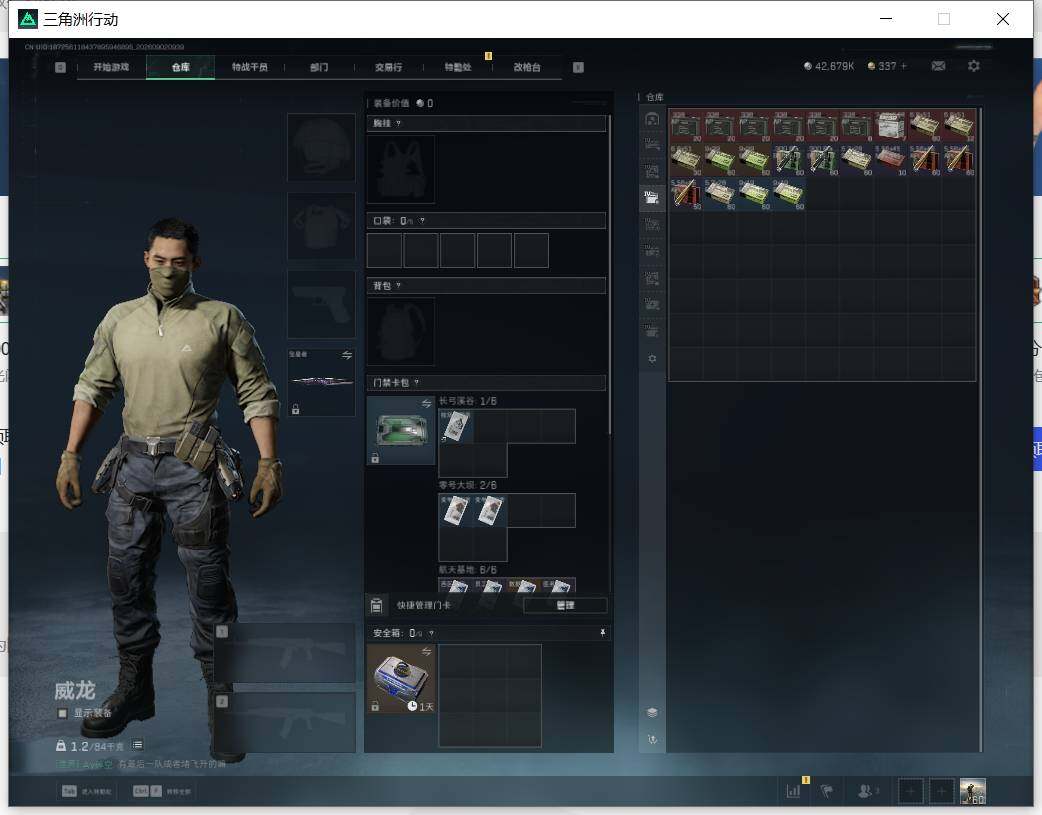Viewport: 1042px width, 815px height.
Task: Click the 管理 button for keycards
Action: click(x=565, y=605)
